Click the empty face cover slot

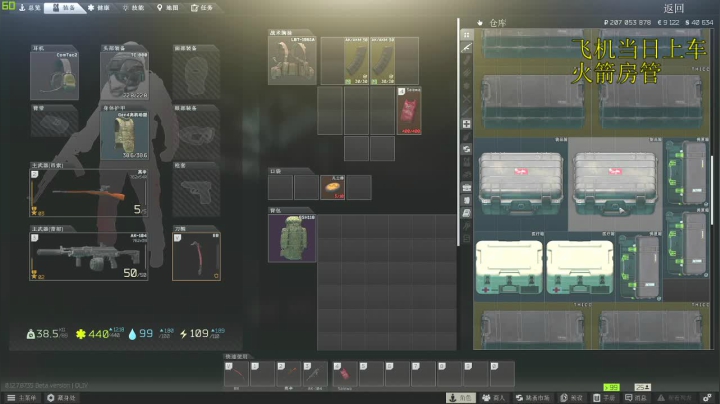pos(196,76)
